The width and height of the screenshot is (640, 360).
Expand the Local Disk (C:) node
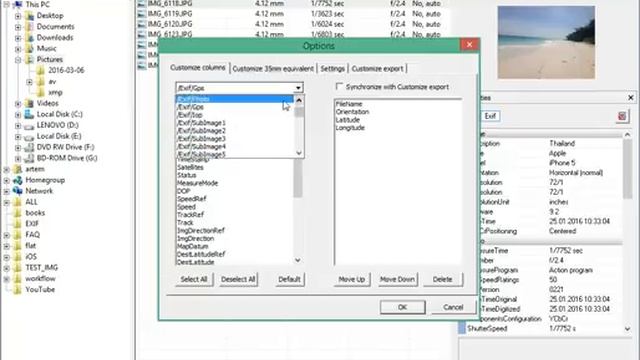point(18,115)
